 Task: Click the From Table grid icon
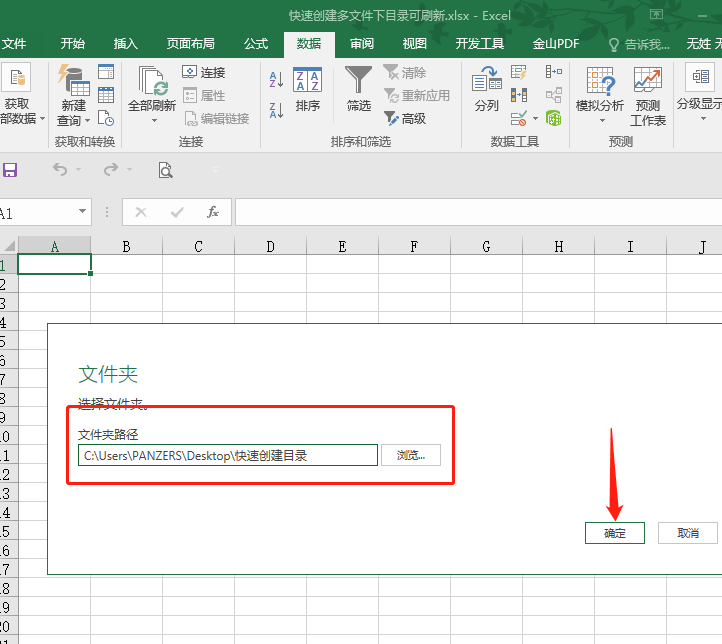click(106, 95)
